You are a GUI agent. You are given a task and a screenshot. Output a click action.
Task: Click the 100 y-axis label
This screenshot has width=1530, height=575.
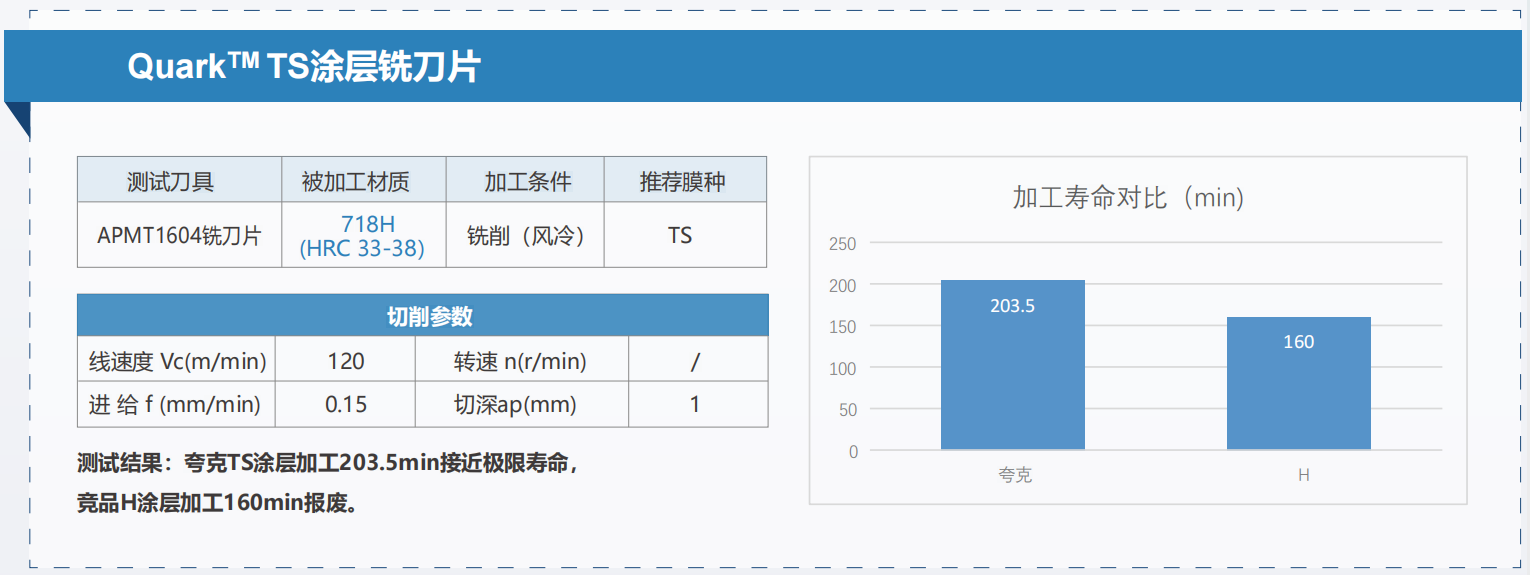[843, 368]
